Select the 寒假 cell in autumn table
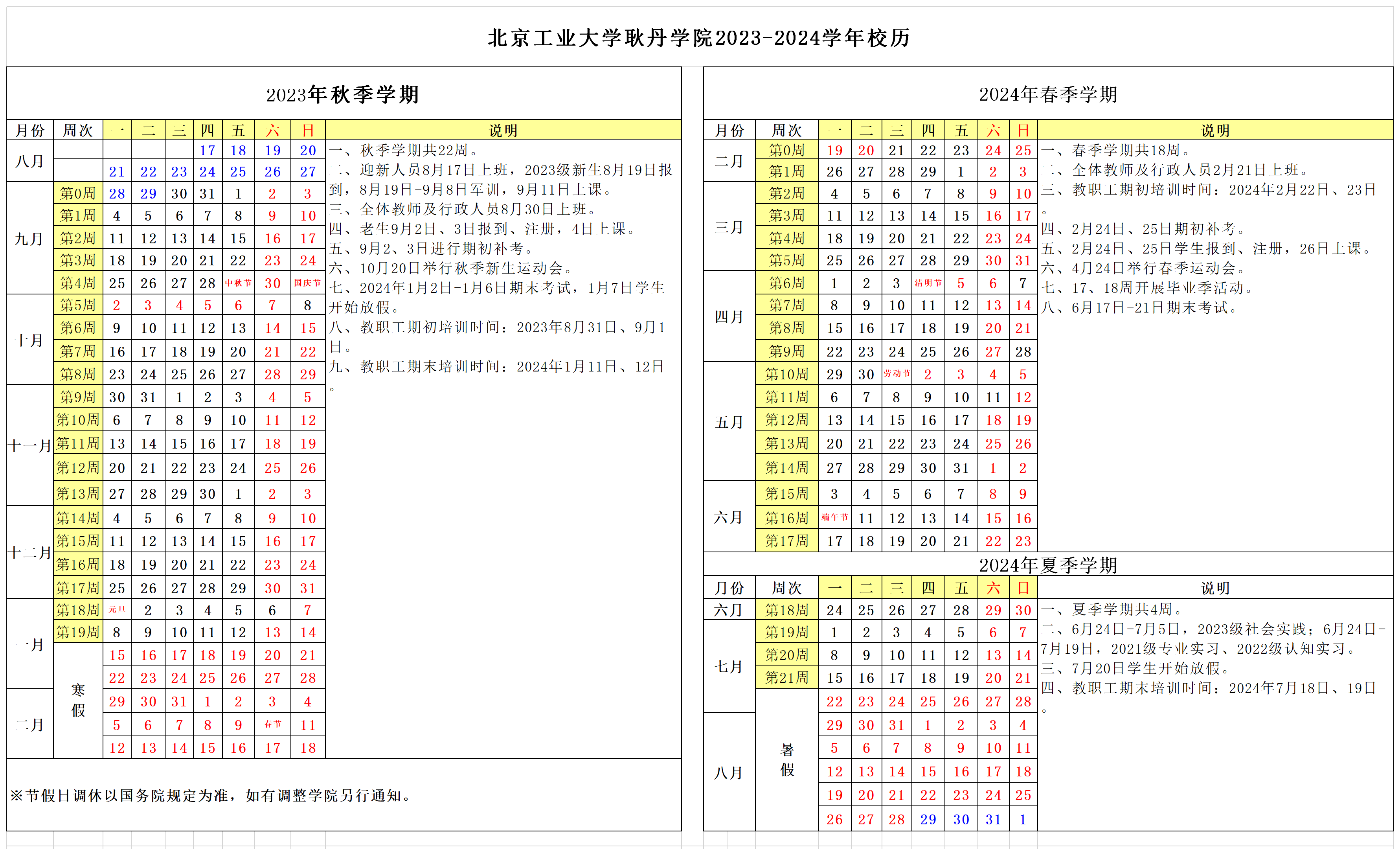The height and width of the screenshot is (855, 1400). tap(78, 700)
